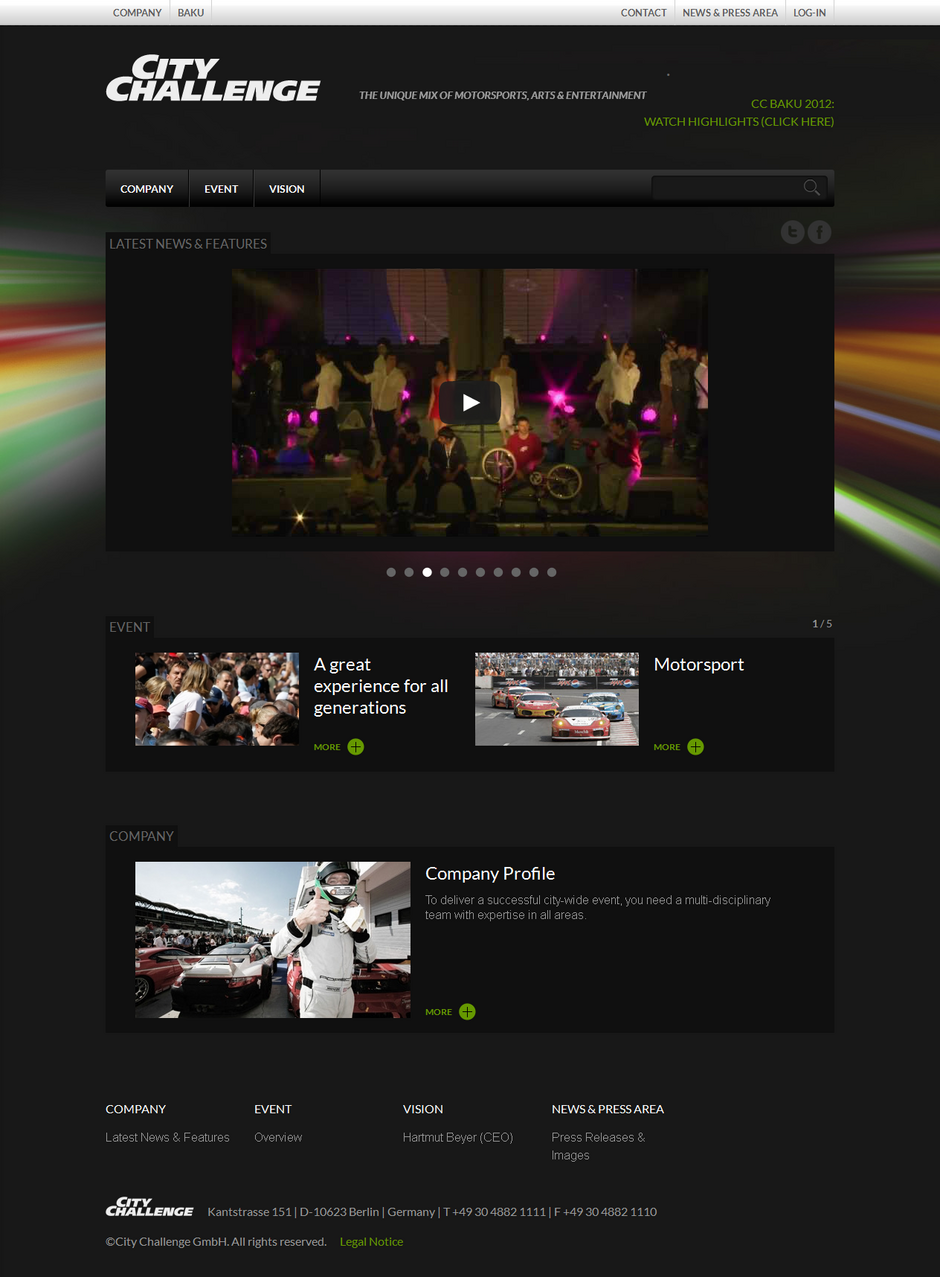Click the City Challenge footer logo
The width and height of the screenshot is (940, 1277).
tap(150, 1207)
